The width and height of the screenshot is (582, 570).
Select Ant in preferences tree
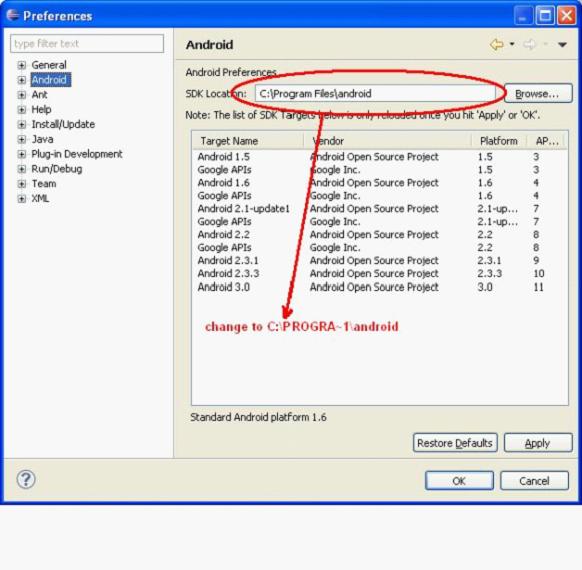(x=39, y=95)
